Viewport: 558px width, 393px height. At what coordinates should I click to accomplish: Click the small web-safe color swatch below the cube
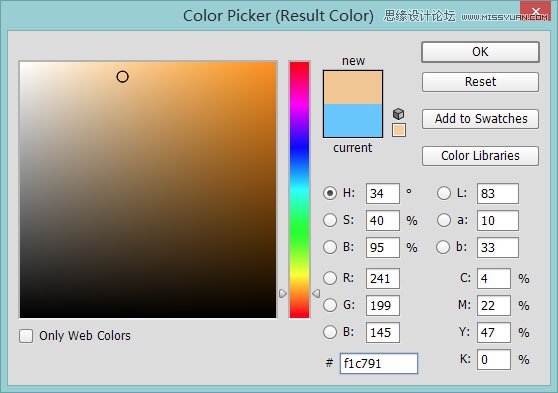click(399, 130)
